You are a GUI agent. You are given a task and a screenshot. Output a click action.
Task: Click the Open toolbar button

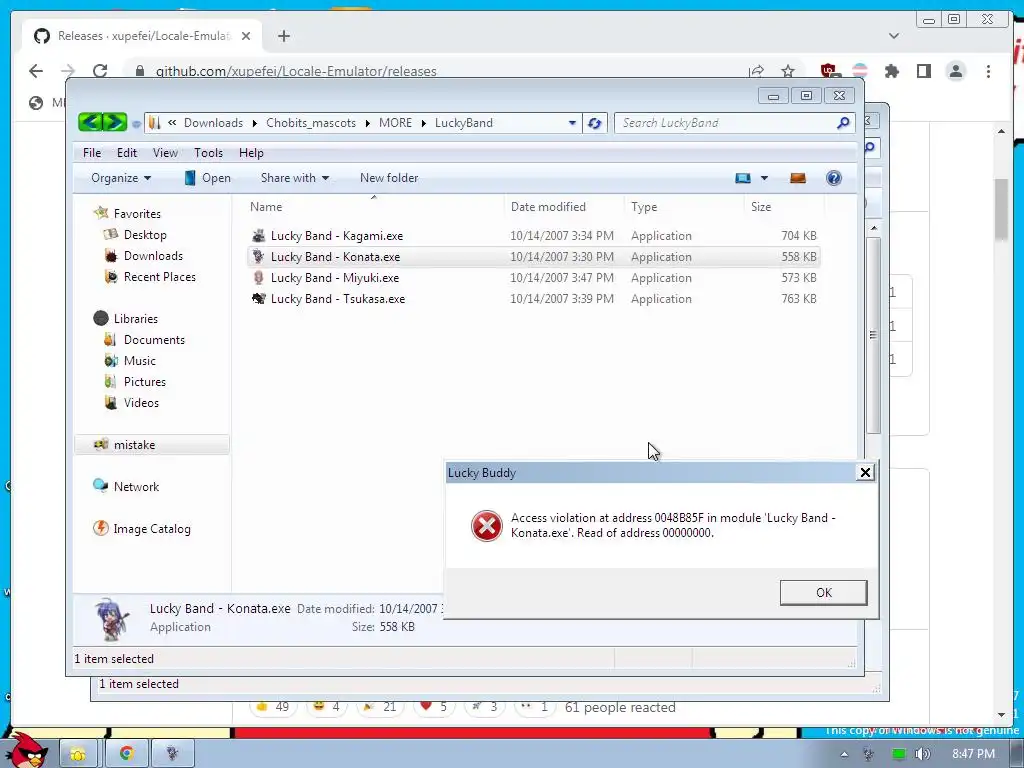208,178
